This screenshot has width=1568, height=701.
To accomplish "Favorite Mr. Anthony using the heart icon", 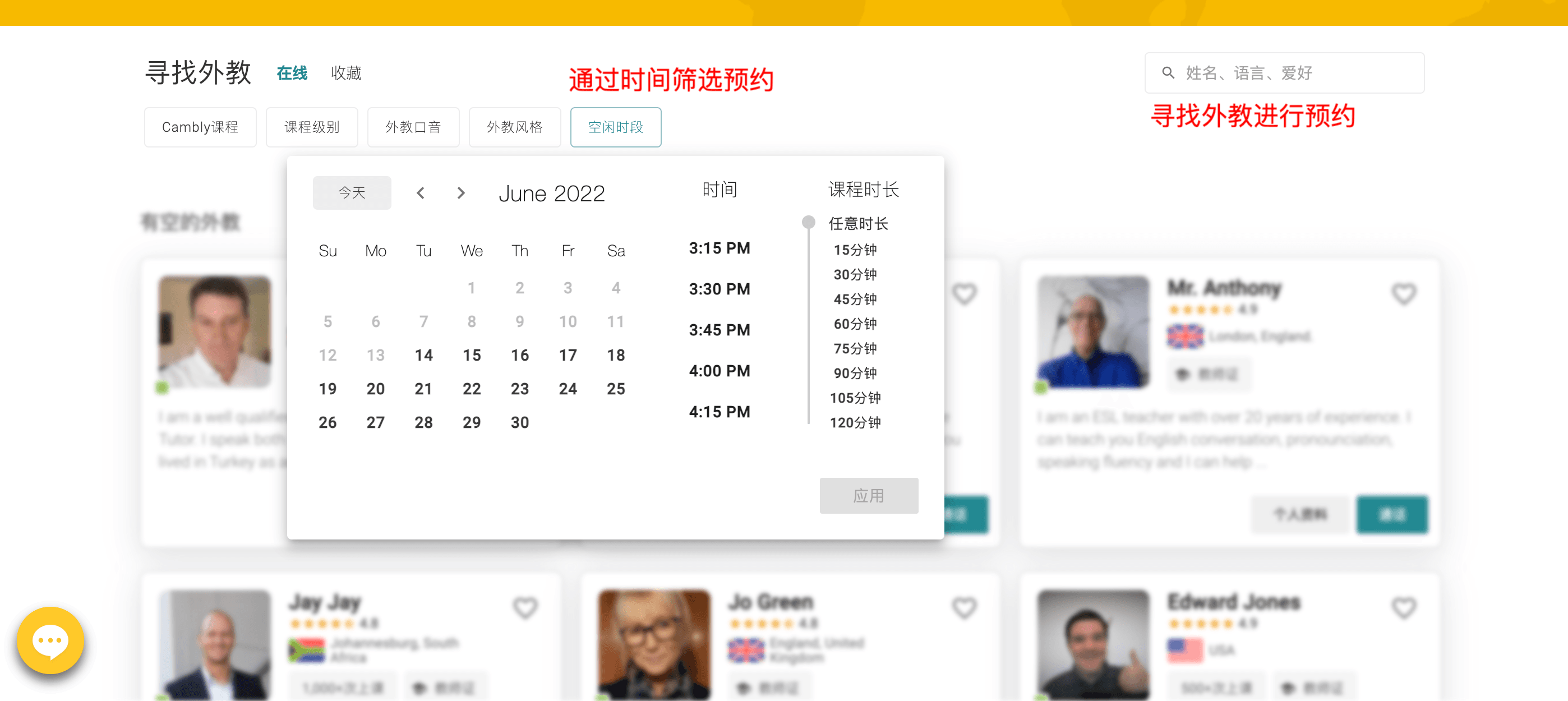I will click(1404, 294).
